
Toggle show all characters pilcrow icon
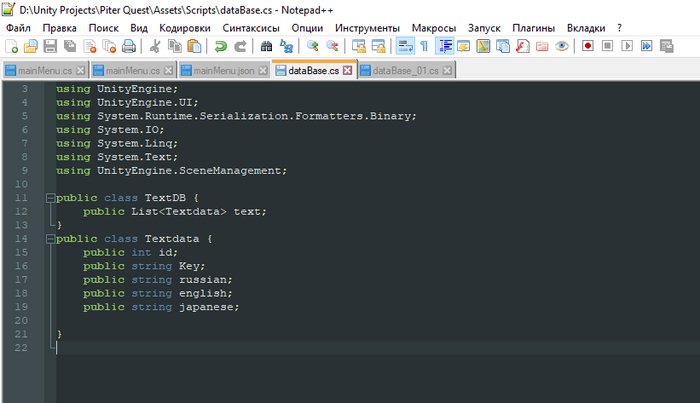tap(424, 46)
